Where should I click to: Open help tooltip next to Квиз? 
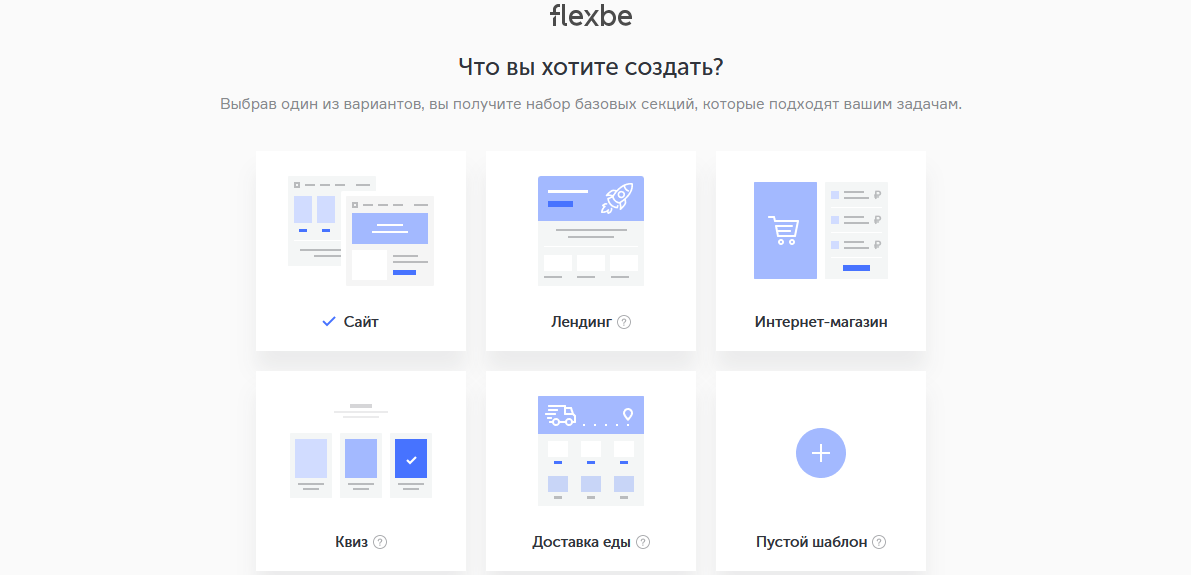click(x=380, y=542)
